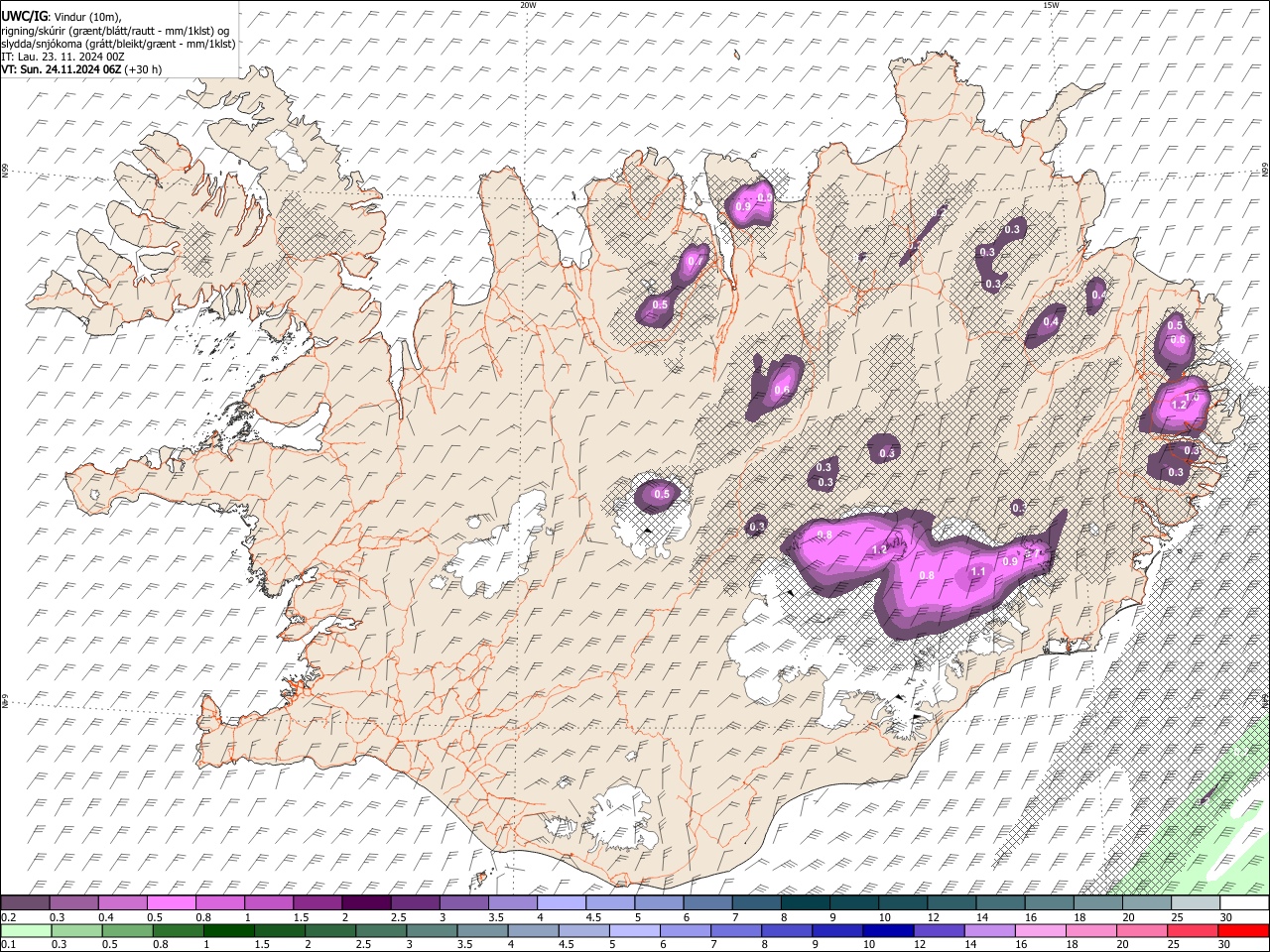This screenshot has height=952, width=1270.
Task: Select the gray-blue 3.5–4 rain legend swatch
Action: [x=482, y=930]
